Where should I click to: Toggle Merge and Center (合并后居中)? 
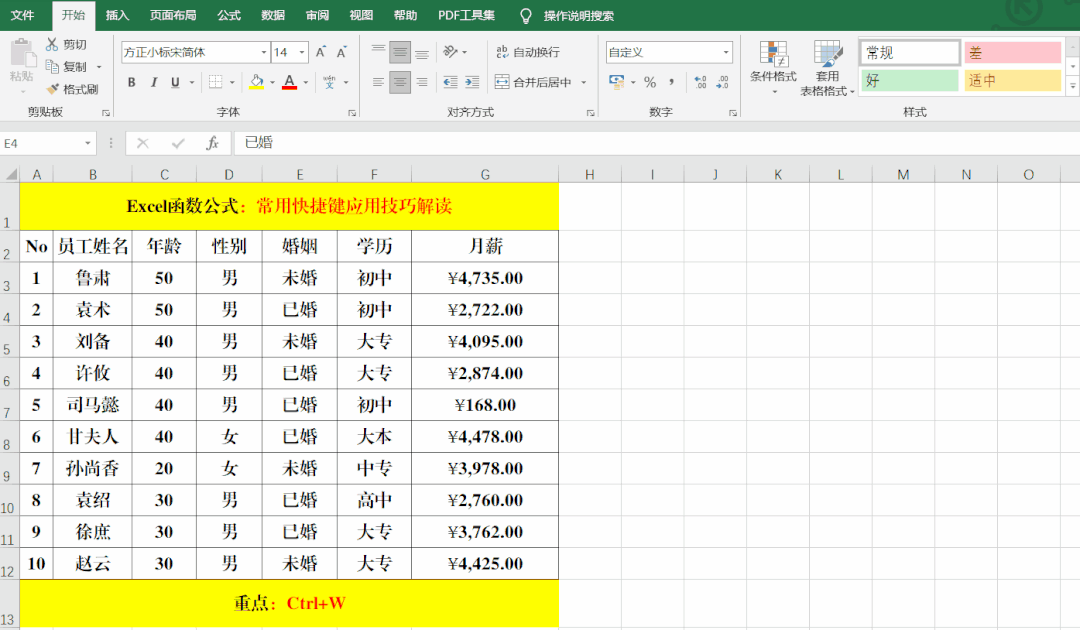click(534, 82)
